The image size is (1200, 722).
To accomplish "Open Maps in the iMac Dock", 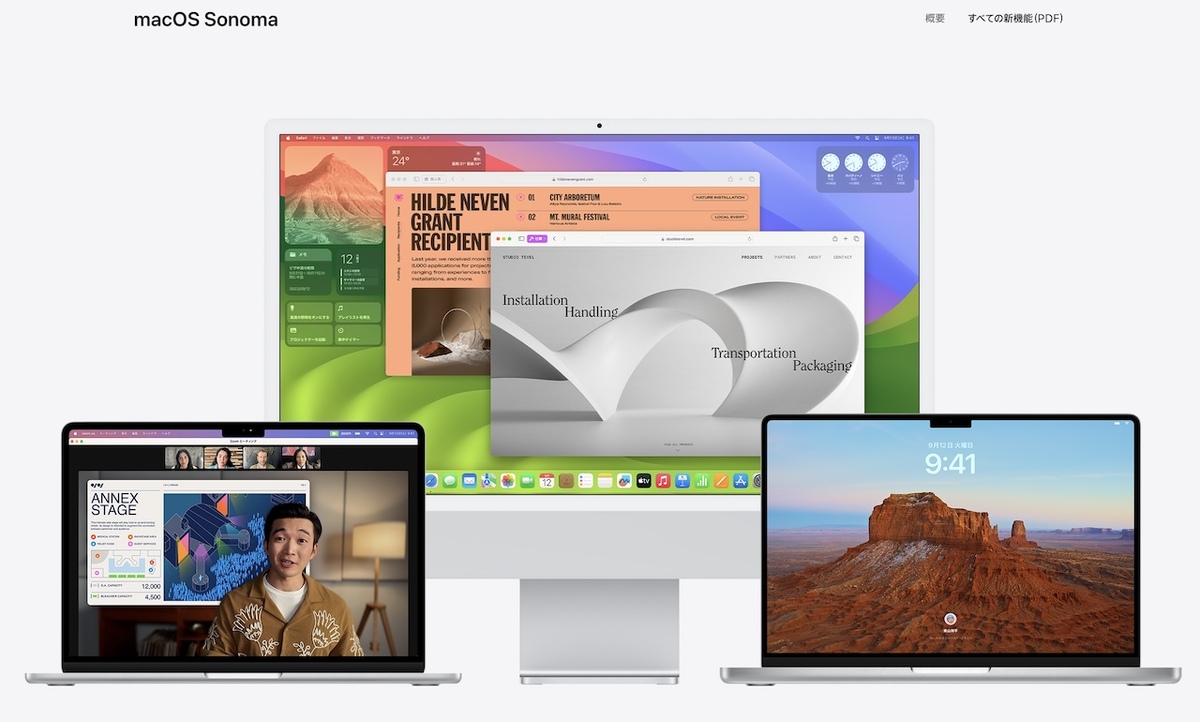I will coord(488,481).
